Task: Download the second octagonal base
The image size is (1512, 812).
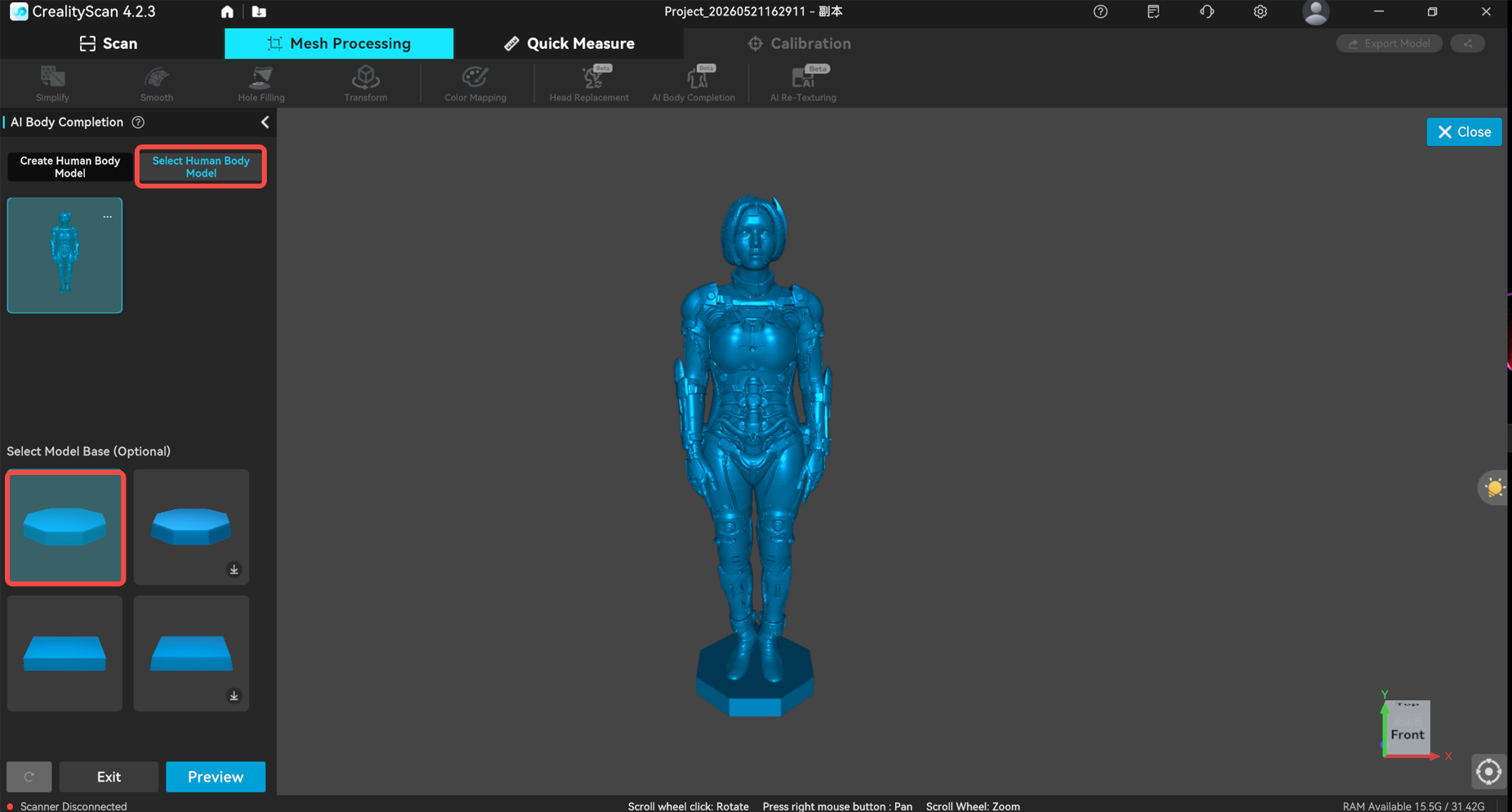Action: [x=234, y=570]
